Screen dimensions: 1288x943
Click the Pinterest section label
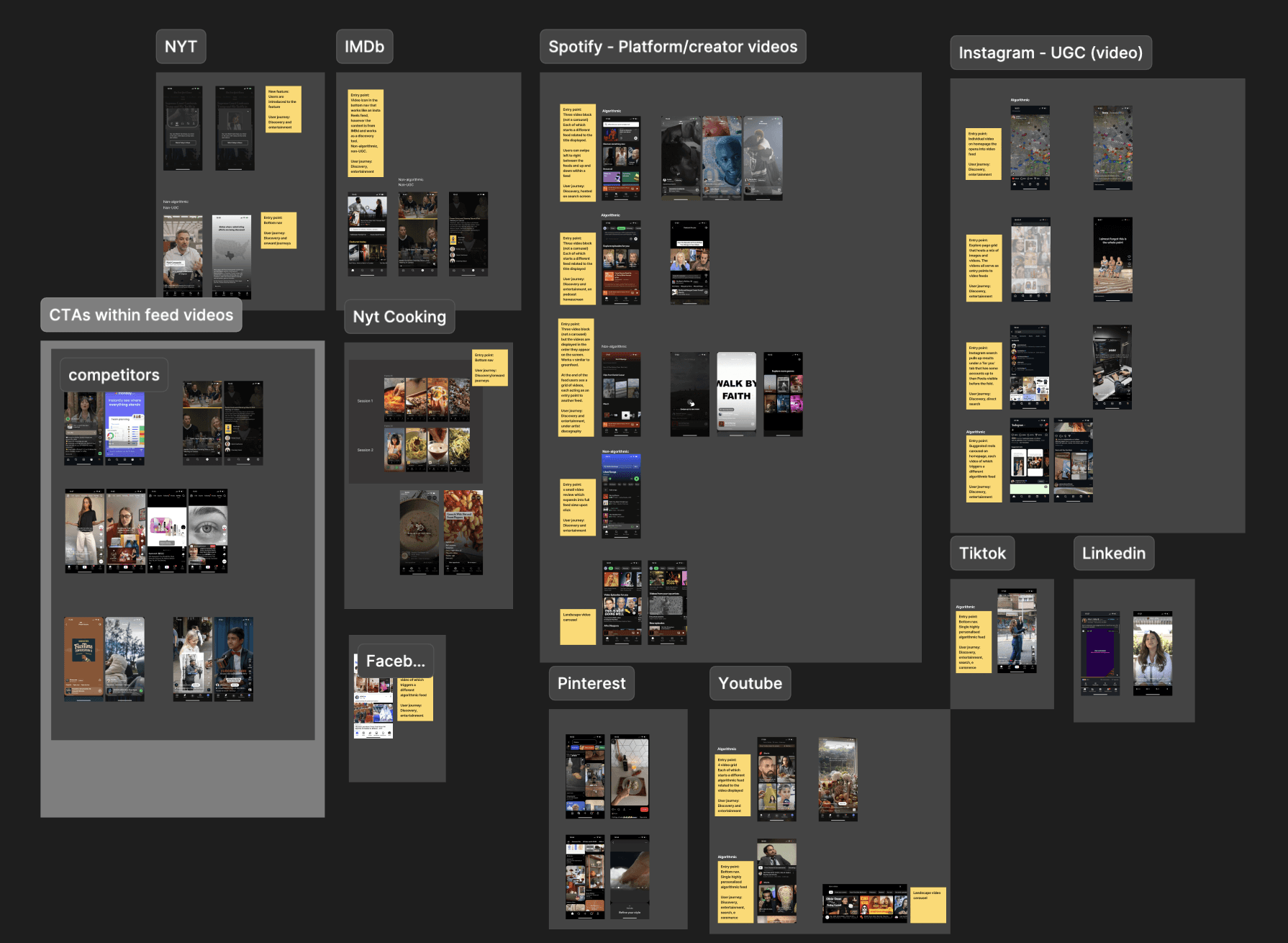(x=591, y=683)
